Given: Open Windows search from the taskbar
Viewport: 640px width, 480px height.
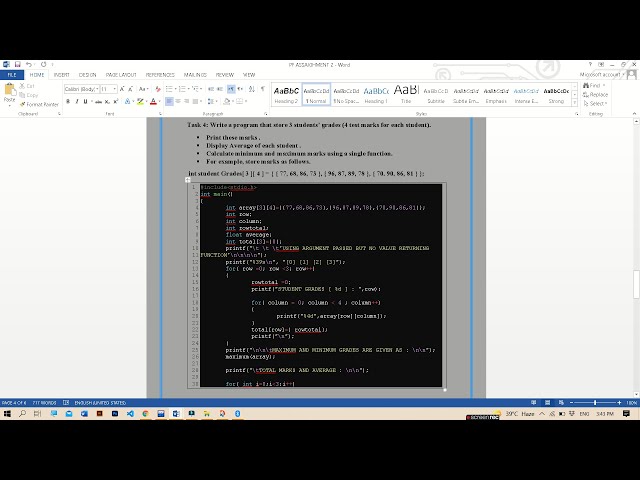Looking at the screenshot, I should tap(22, 413).
